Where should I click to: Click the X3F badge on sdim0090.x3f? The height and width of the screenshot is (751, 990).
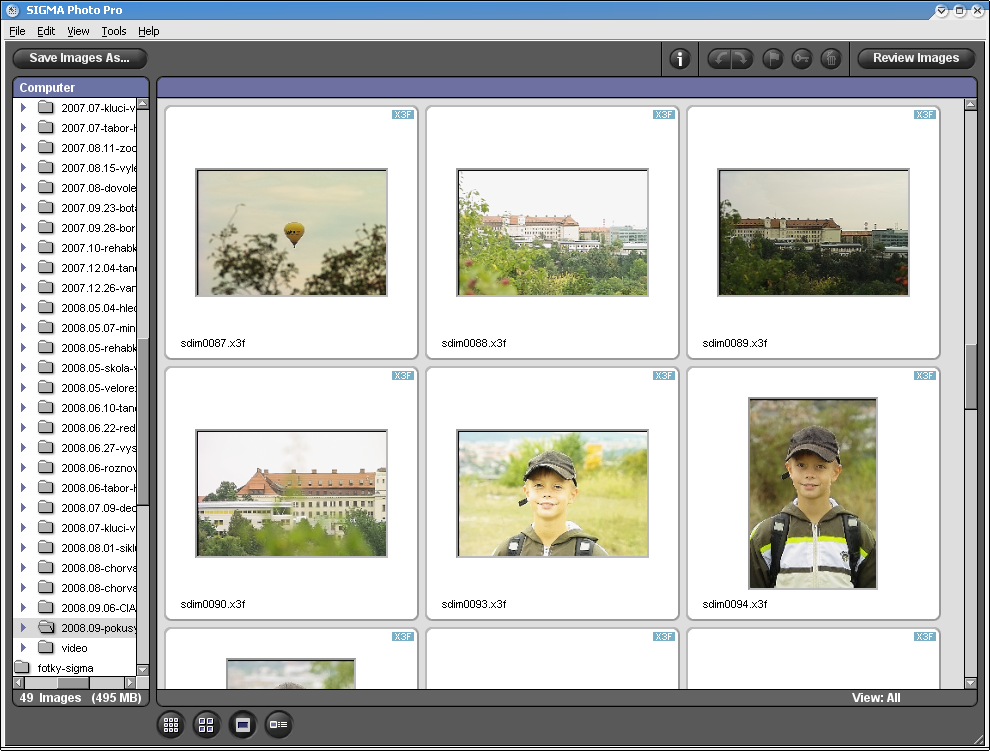403,376
